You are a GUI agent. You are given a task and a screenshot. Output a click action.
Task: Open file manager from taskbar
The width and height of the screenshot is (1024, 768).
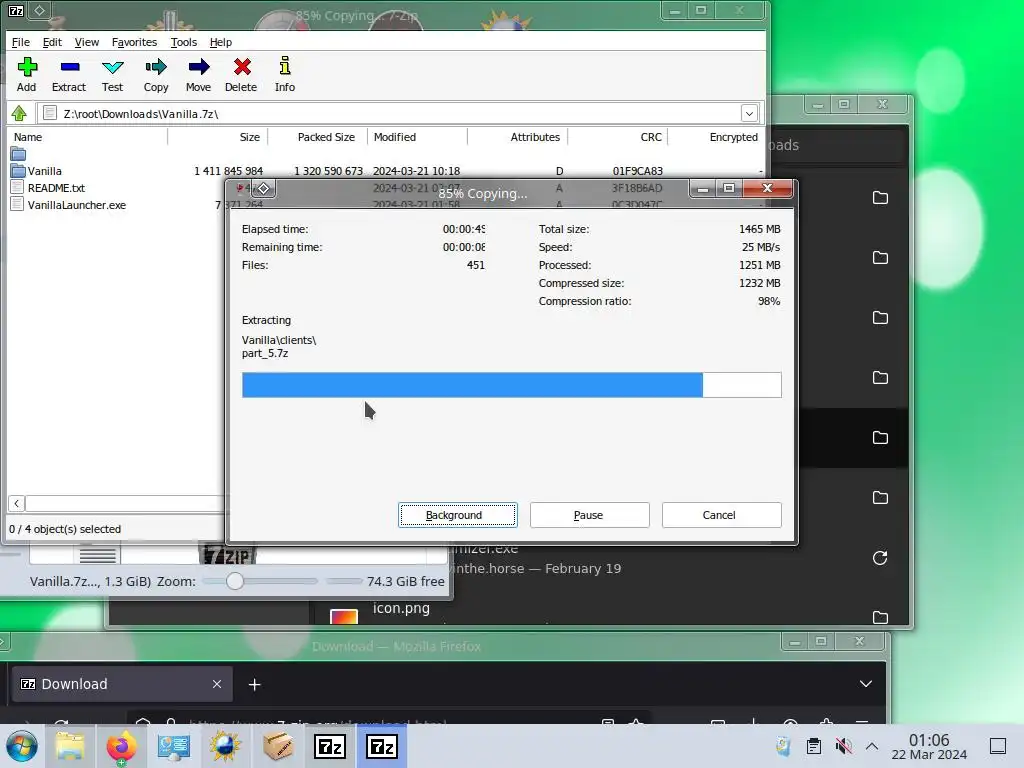pyautogui.click(x=71, y=746)
